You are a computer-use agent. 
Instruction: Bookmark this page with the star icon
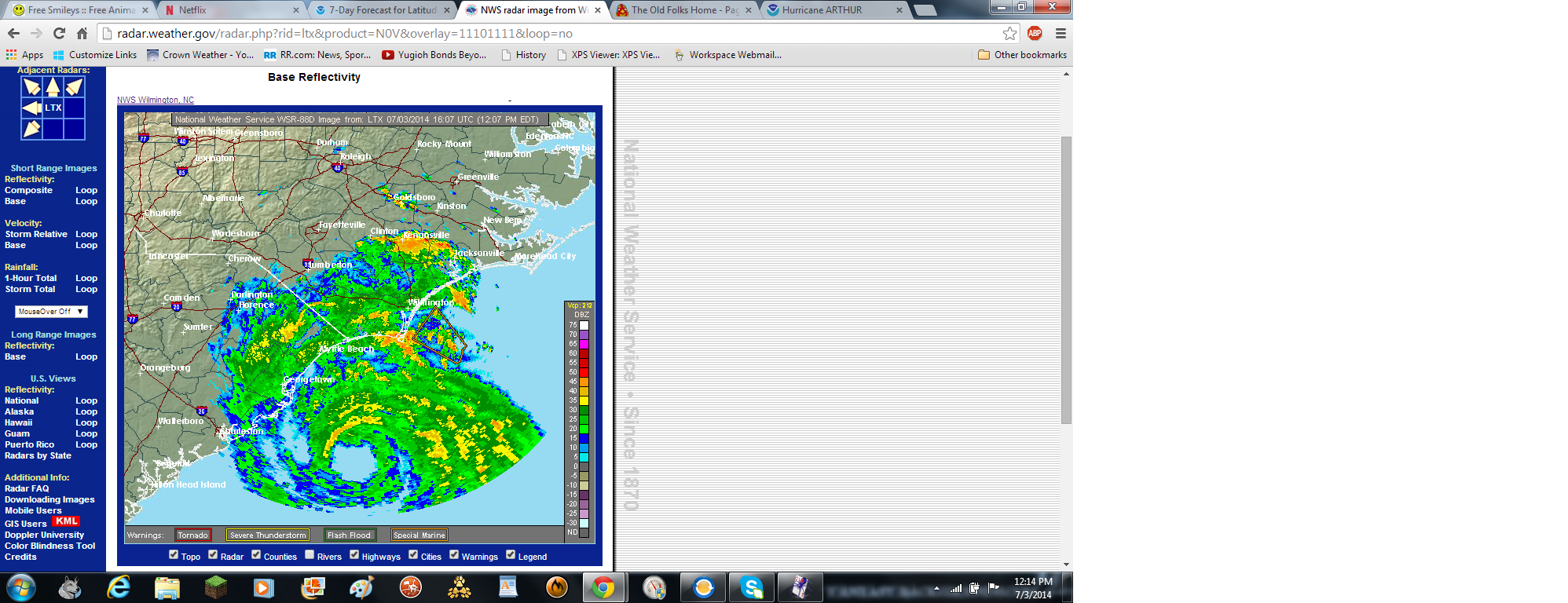(x=1009, y=33)
